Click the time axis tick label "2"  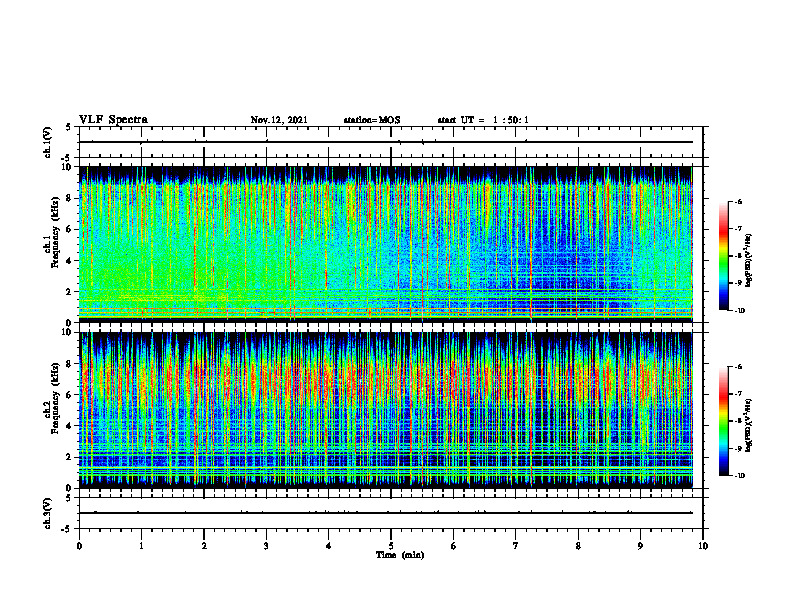(x=204, y=546)
